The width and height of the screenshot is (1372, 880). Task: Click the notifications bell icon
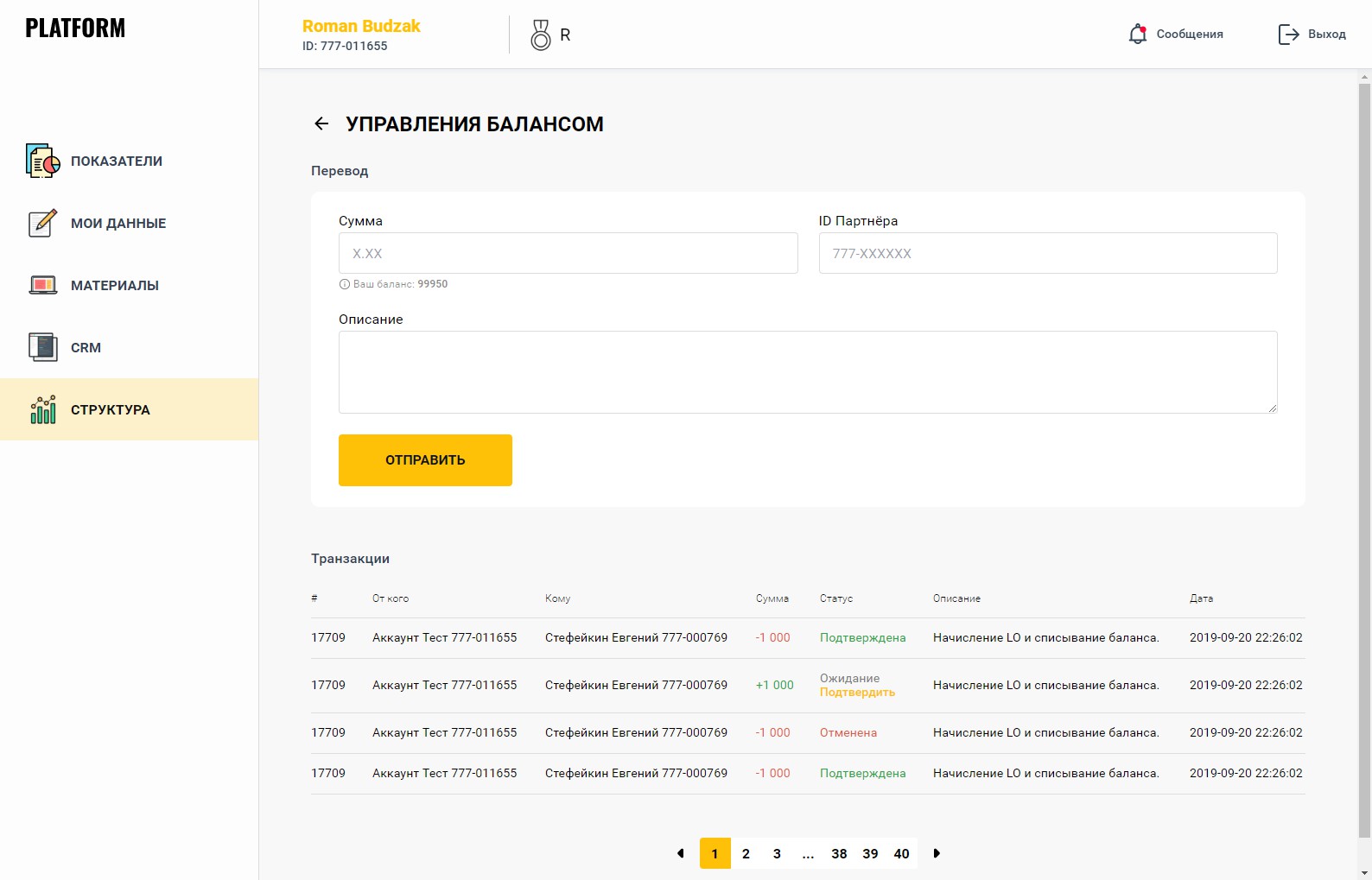tap(1138, 34)
